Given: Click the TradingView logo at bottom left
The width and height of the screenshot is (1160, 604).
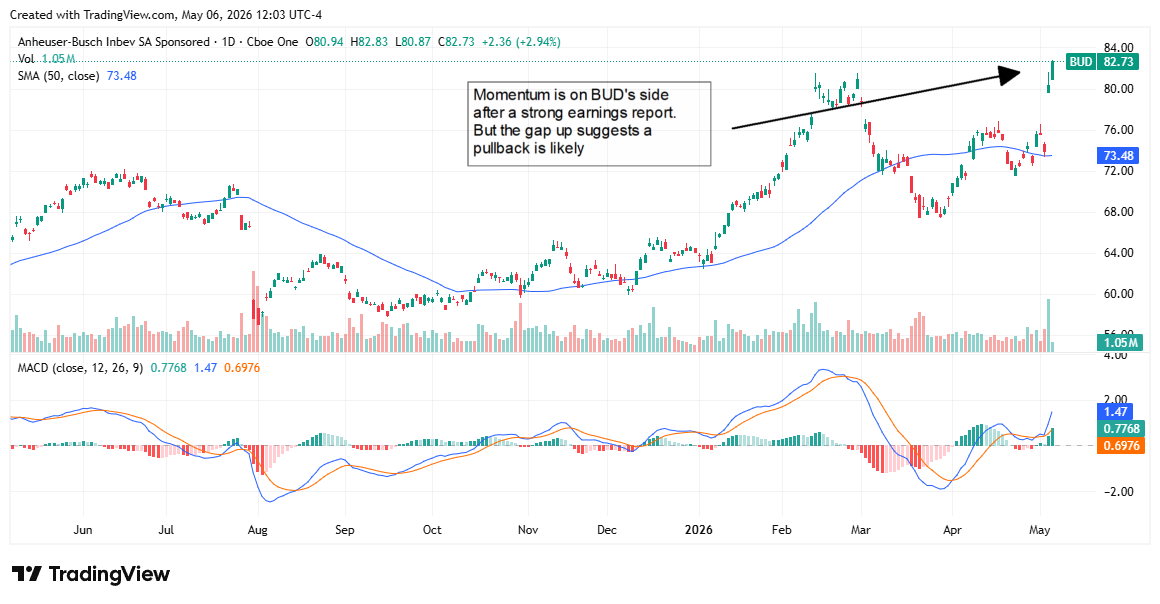Looking at the screenshot, I should [x=91, y=574].
